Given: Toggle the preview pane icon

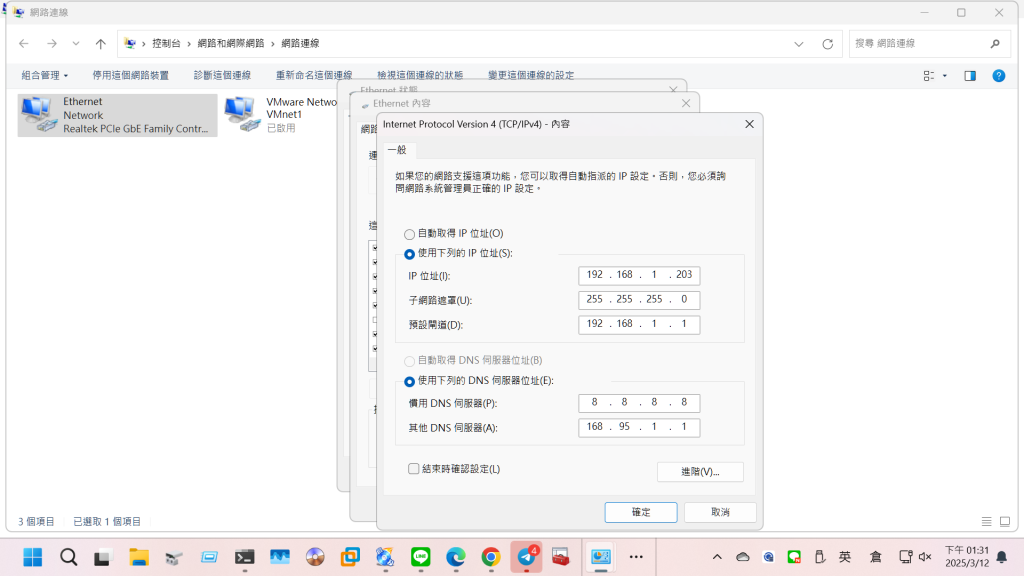Looking at the screenshot, I should pyautogui.click(x=969, y=75).
